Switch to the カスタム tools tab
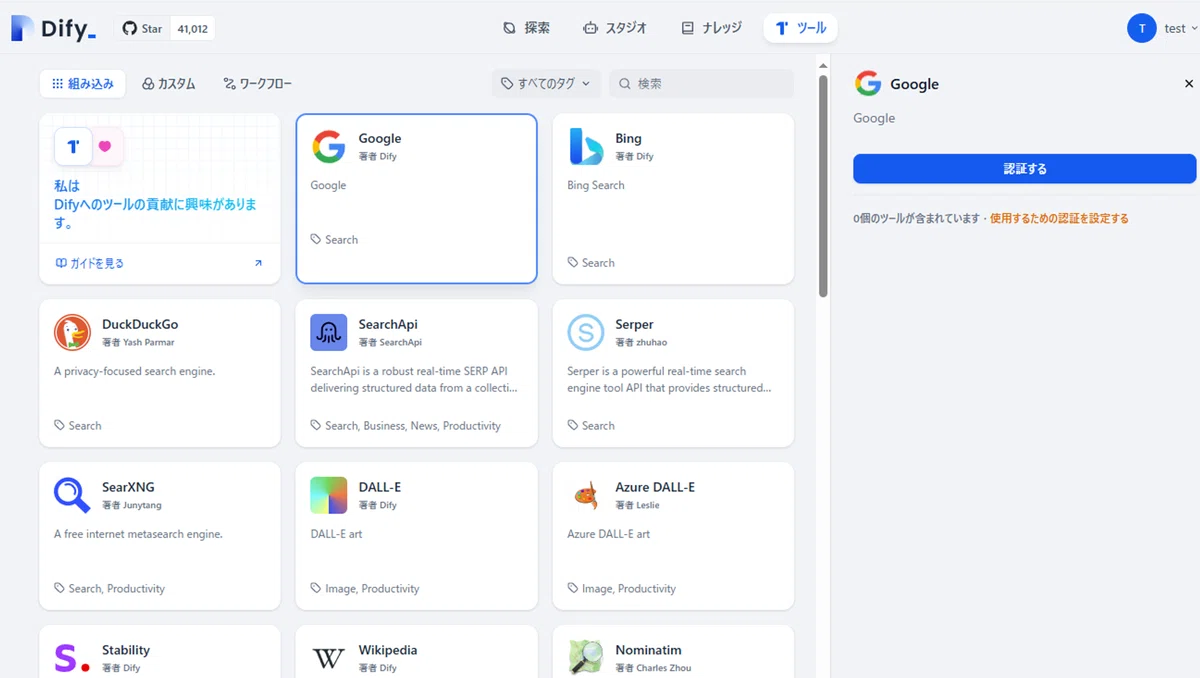Viewport: 1200px width, 678px height. (169, 84)
